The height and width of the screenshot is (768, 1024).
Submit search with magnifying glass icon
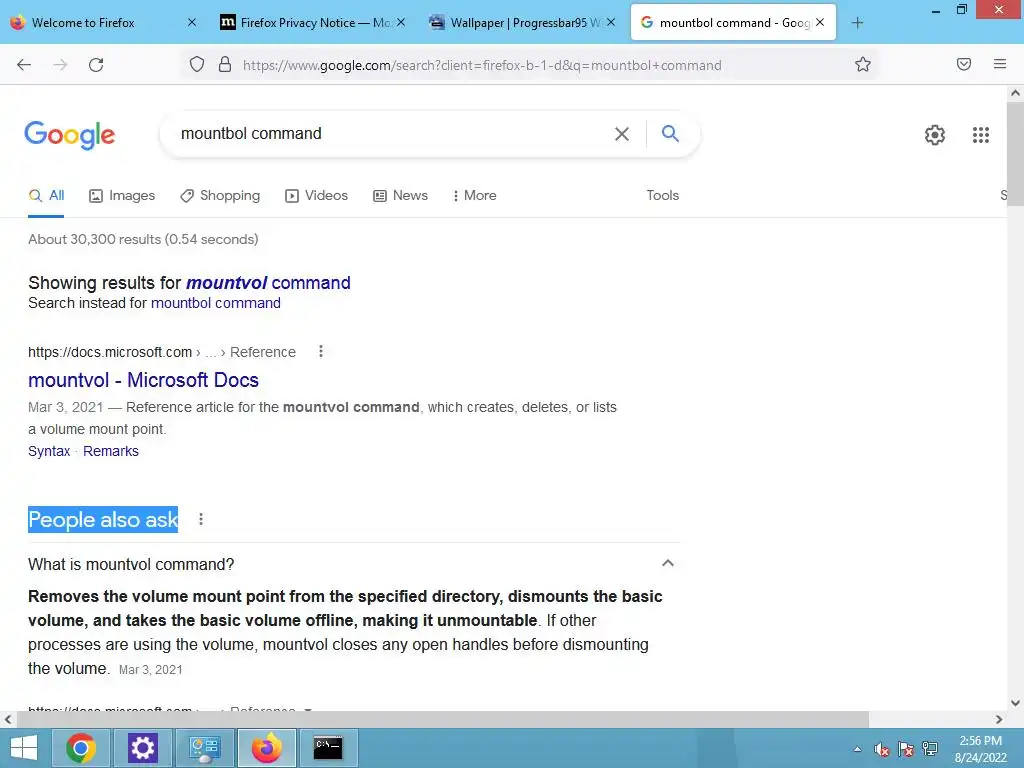click(x=670, y=133)
